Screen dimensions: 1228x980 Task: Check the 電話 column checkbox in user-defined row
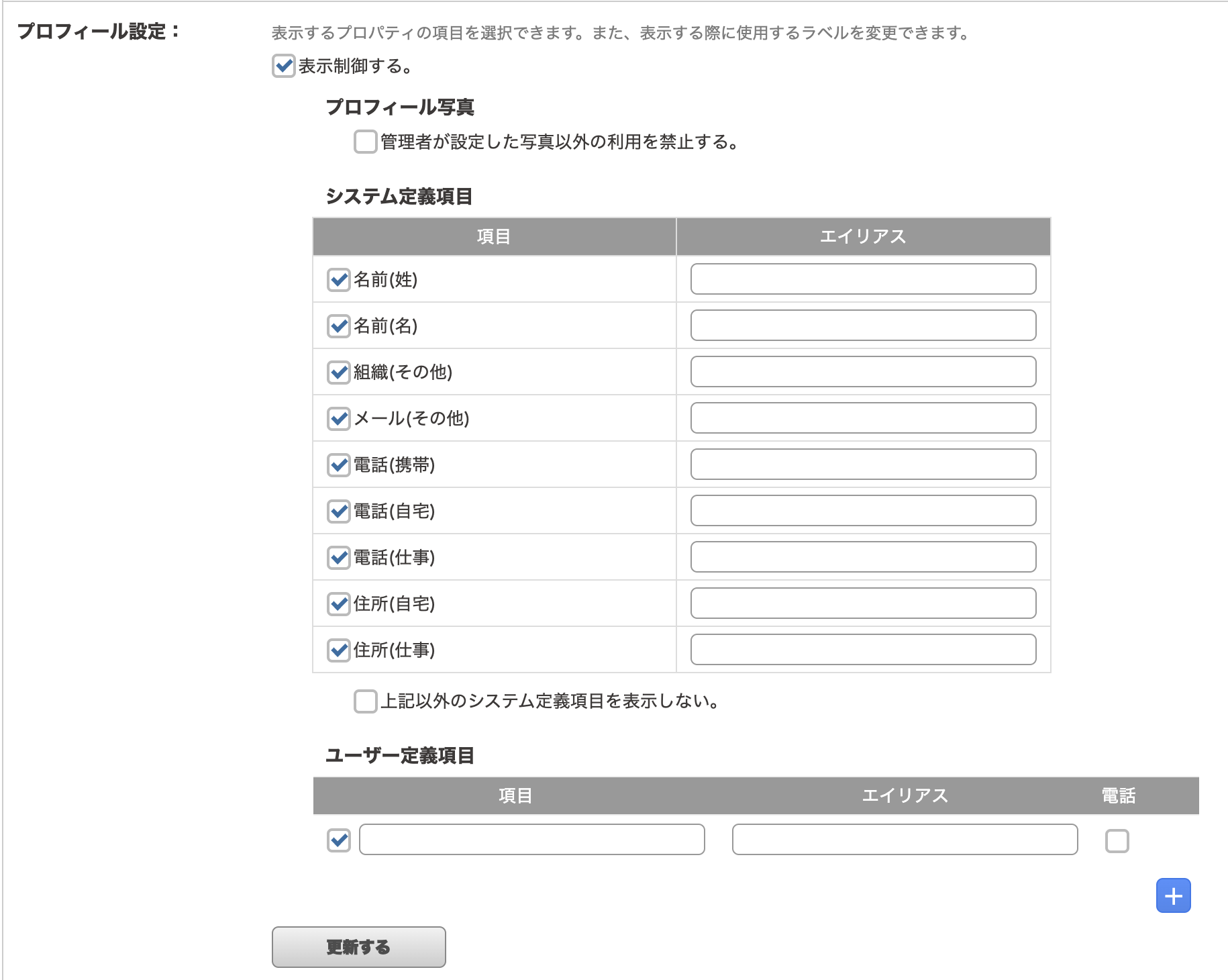click(1117, 840)
